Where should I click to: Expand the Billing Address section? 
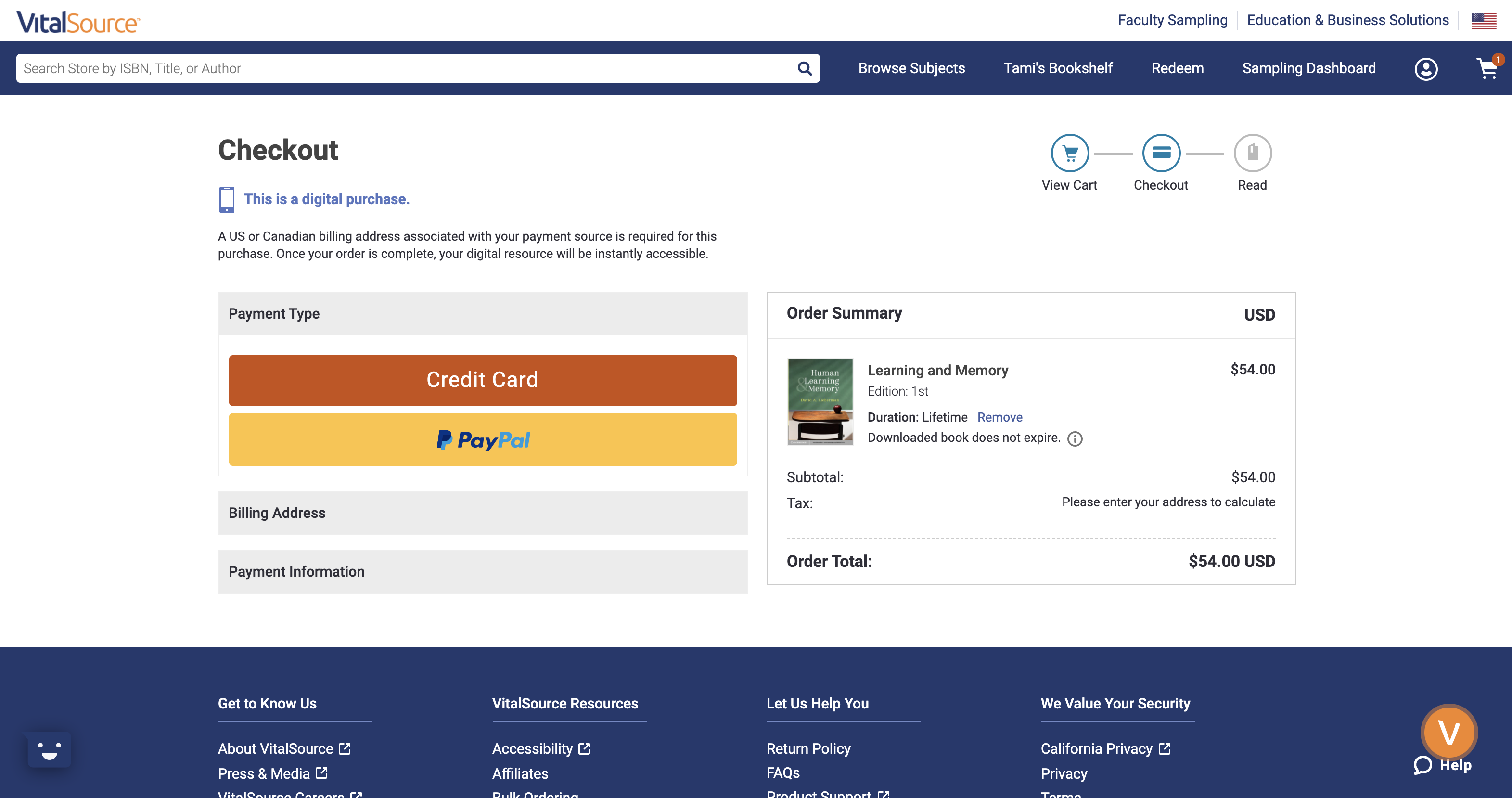tap(483, 513)
